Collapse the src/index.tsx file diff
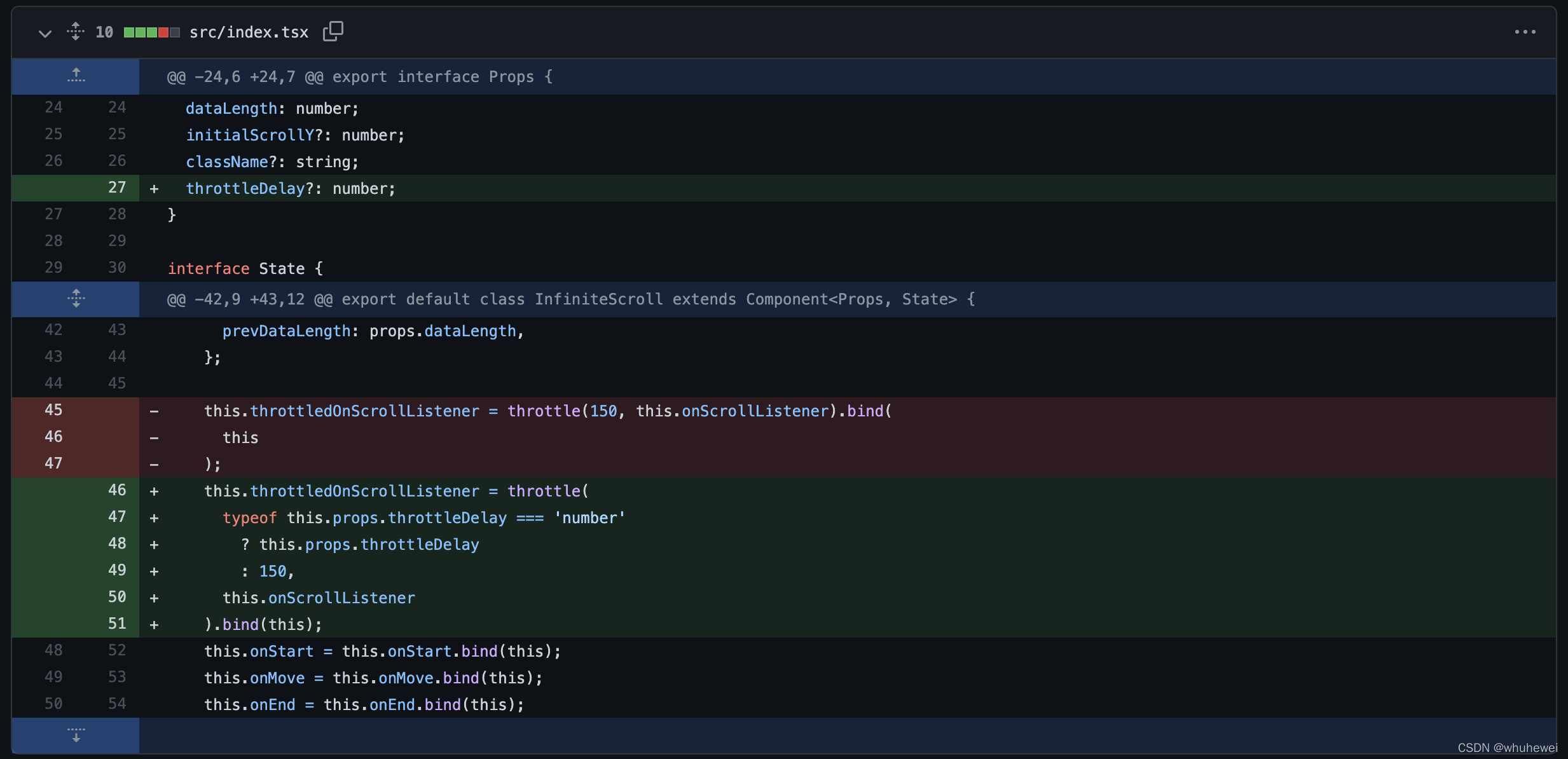Viewport: 1568px width, 759px height. pos(45,32)
